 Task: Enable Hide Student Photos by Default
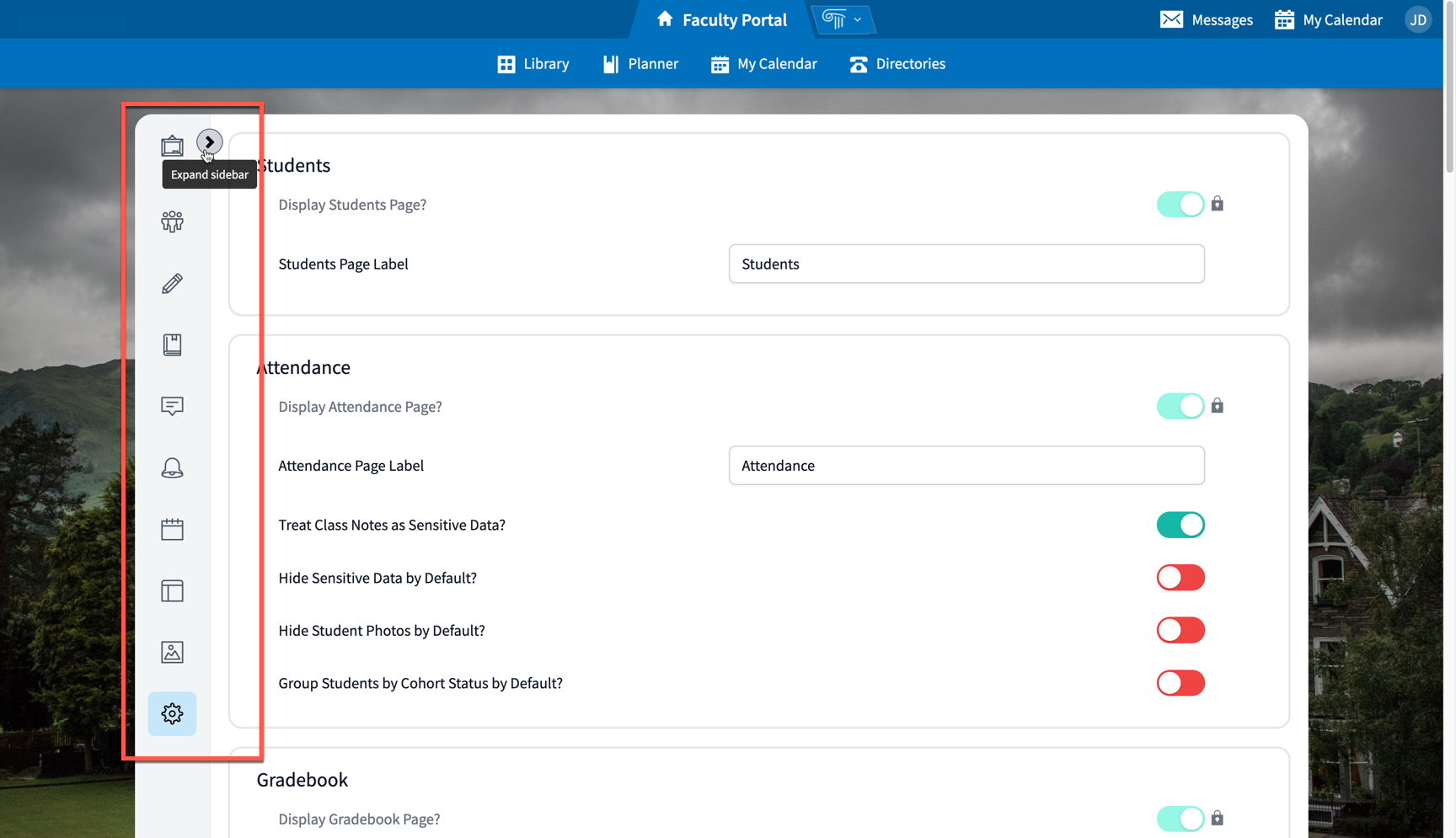(x=1180, y=630)
